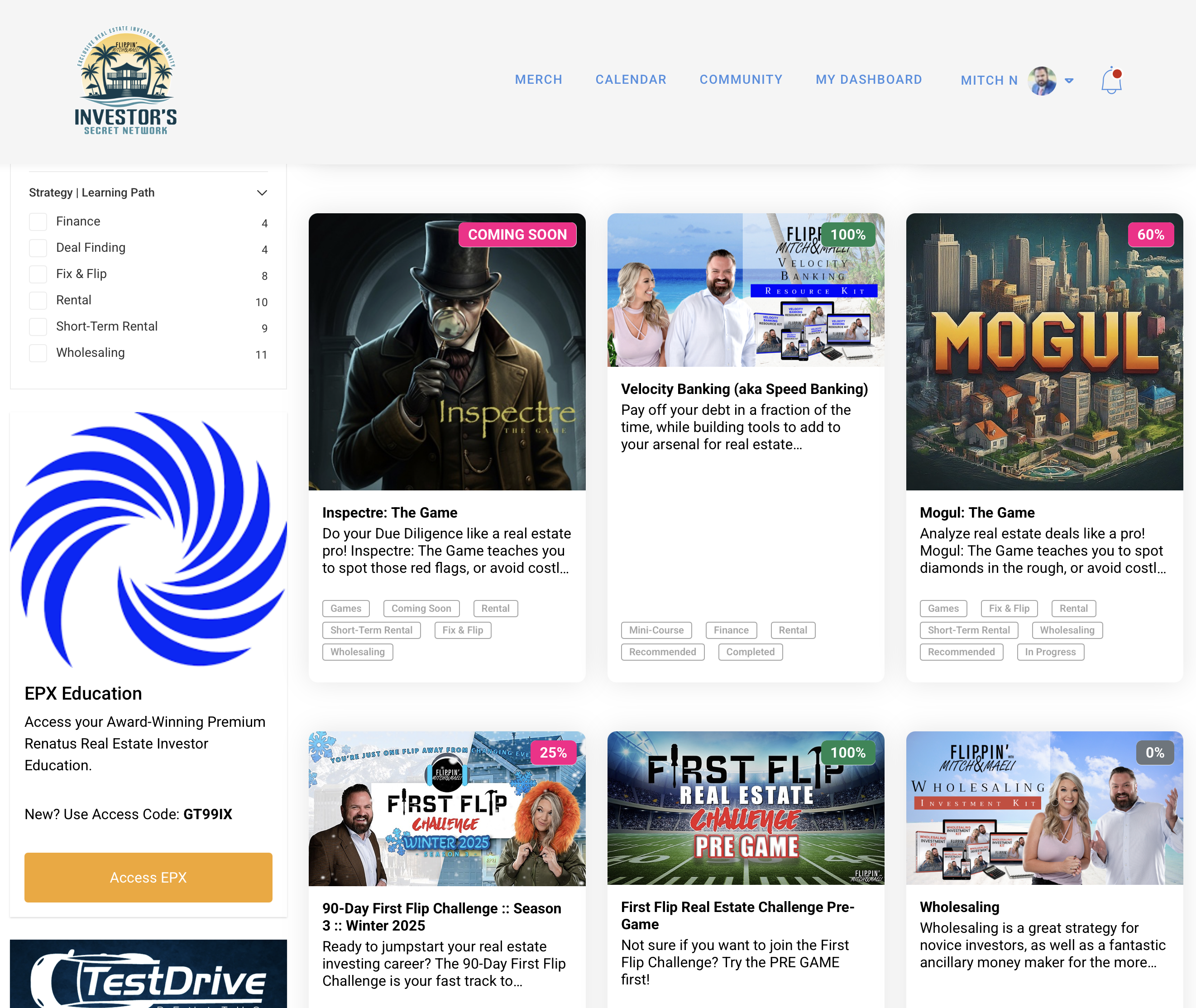Image resolution: width=1196 pixels, height=1008 pixels.
Task: Click the Investor's Secret Network logo
Action: click(126, 81)
